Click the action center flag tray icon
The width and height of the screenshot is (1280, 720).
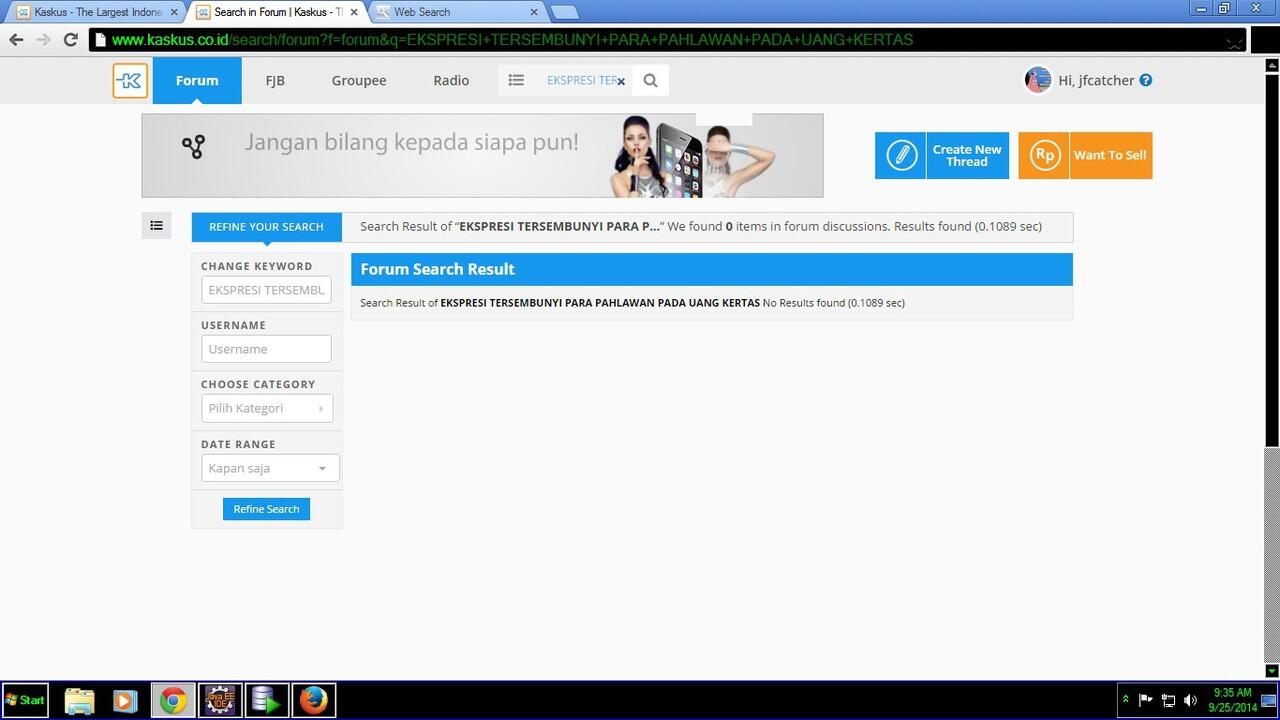(1146, 700)
